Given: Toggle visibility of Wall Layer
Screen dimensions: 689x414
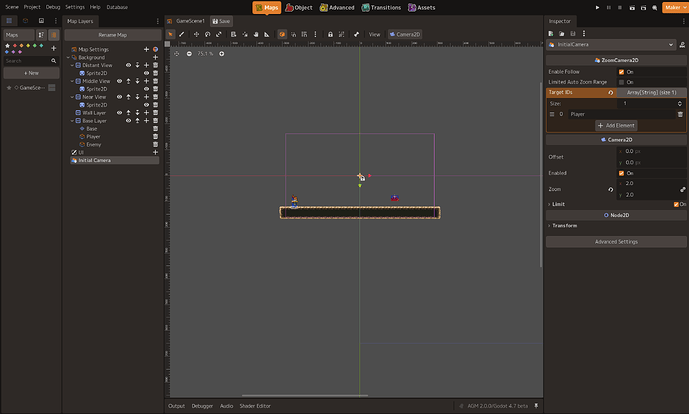Looking at the screenshot, I should tap(119, 113).
